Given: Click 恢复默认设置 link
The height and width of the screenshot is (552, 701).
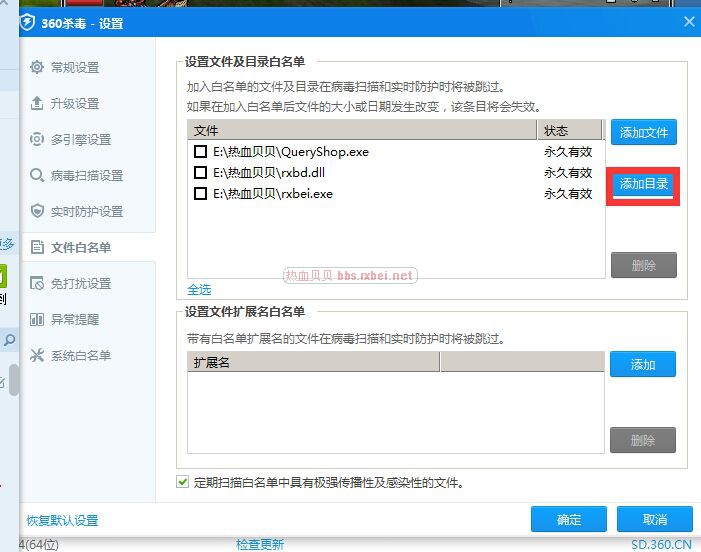Looking at the screenshot, I should 62,520.
